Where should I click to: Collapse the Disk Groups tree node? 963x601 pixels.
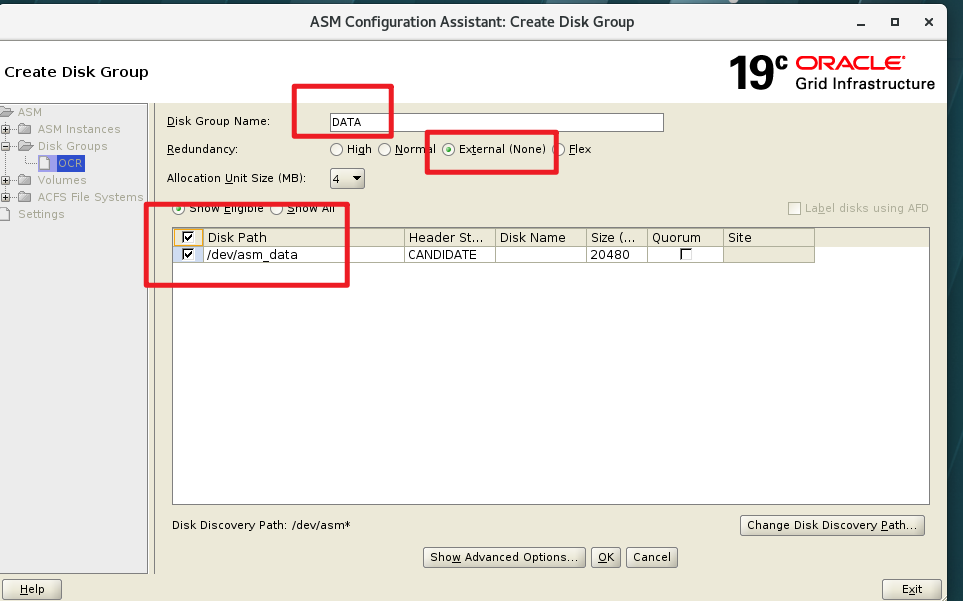point(6,146)
